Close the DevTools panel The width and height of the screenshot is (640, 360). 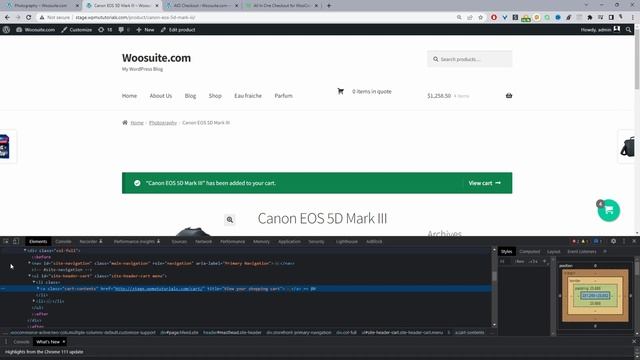(x=634, y=241)
